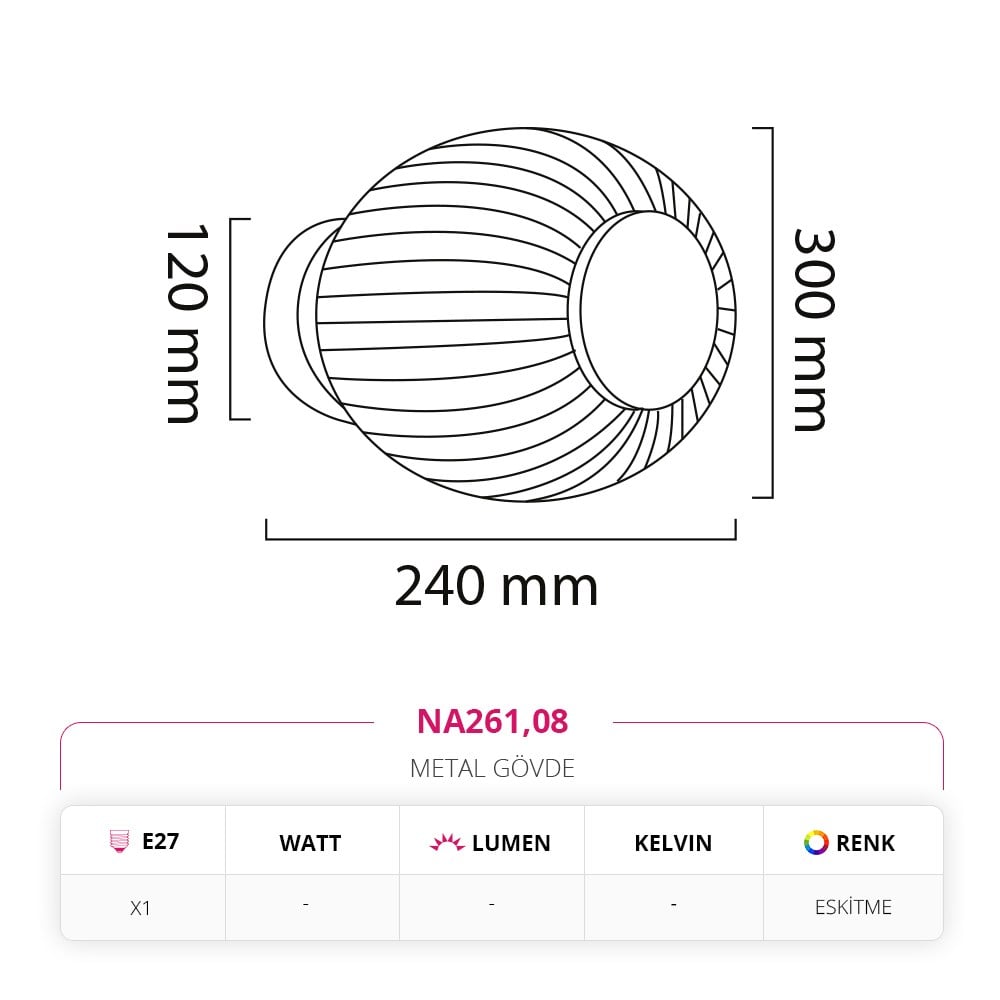This screenshot has height=1000, width=1000.
Task: Click the 240 mm width label
Action: [496, 586]
